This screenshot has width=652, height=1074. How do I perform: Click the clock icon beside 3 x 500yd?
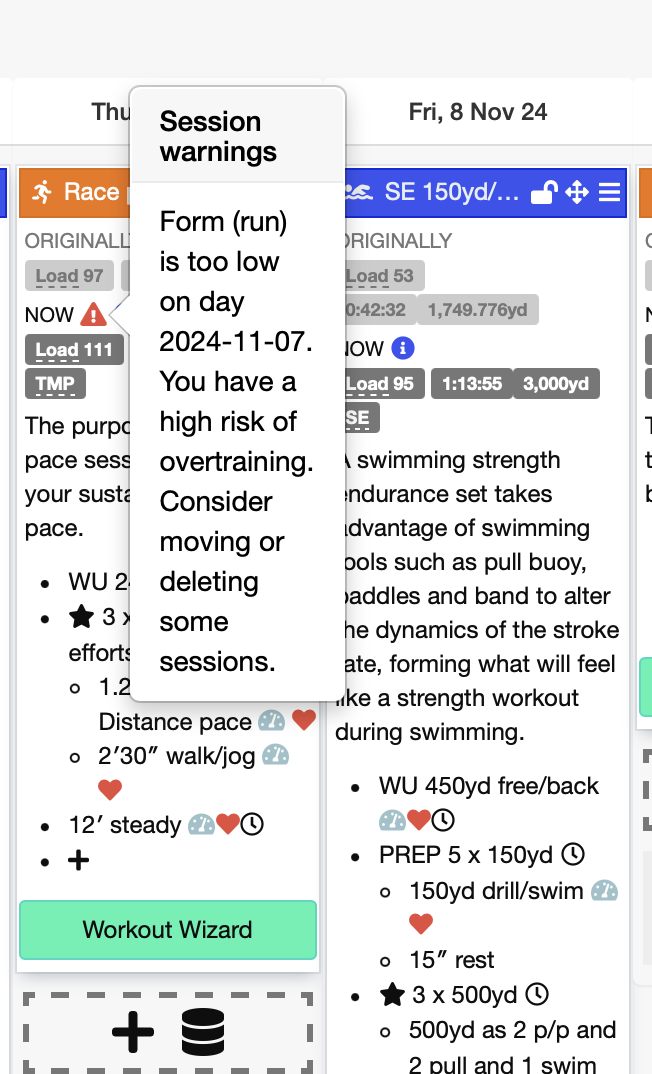point(538,994)
